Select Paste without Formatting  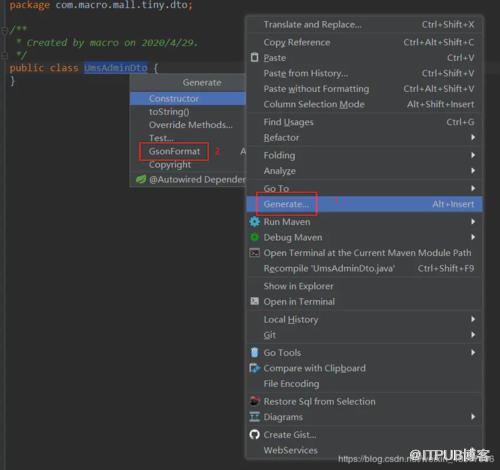coord(364,89)
